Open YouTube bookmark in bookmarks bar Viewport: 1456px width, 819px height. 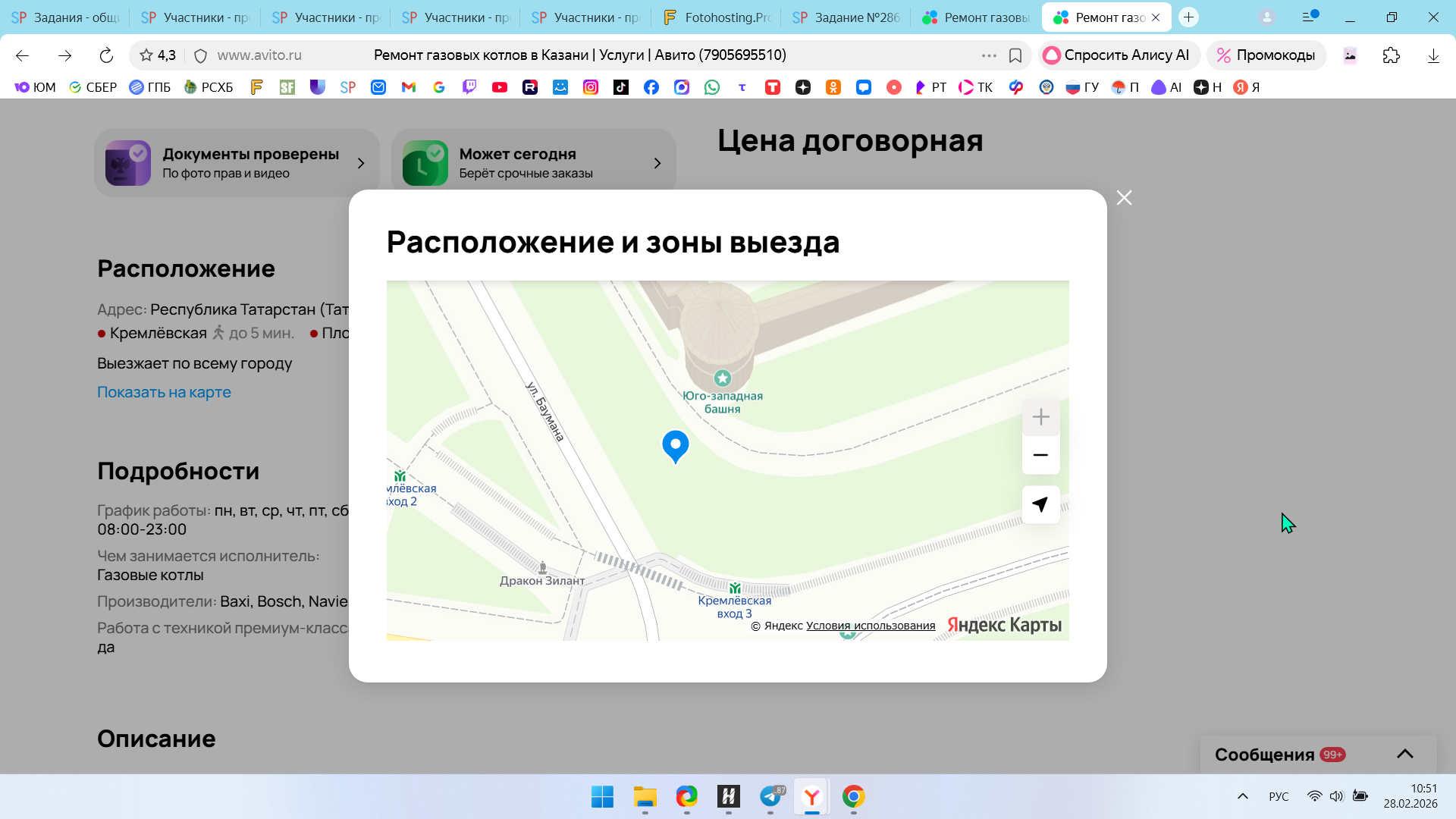499,87
